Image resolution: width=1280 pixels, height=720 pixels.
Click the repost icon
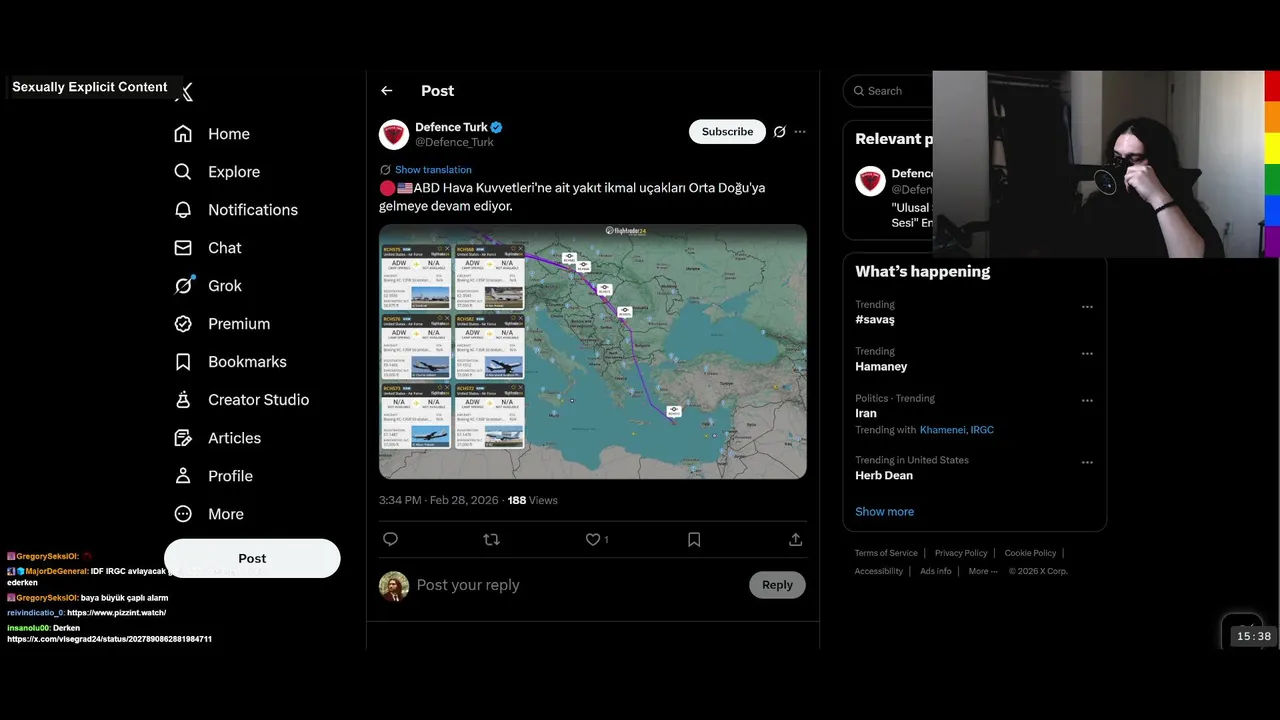[x=491, y=539]
